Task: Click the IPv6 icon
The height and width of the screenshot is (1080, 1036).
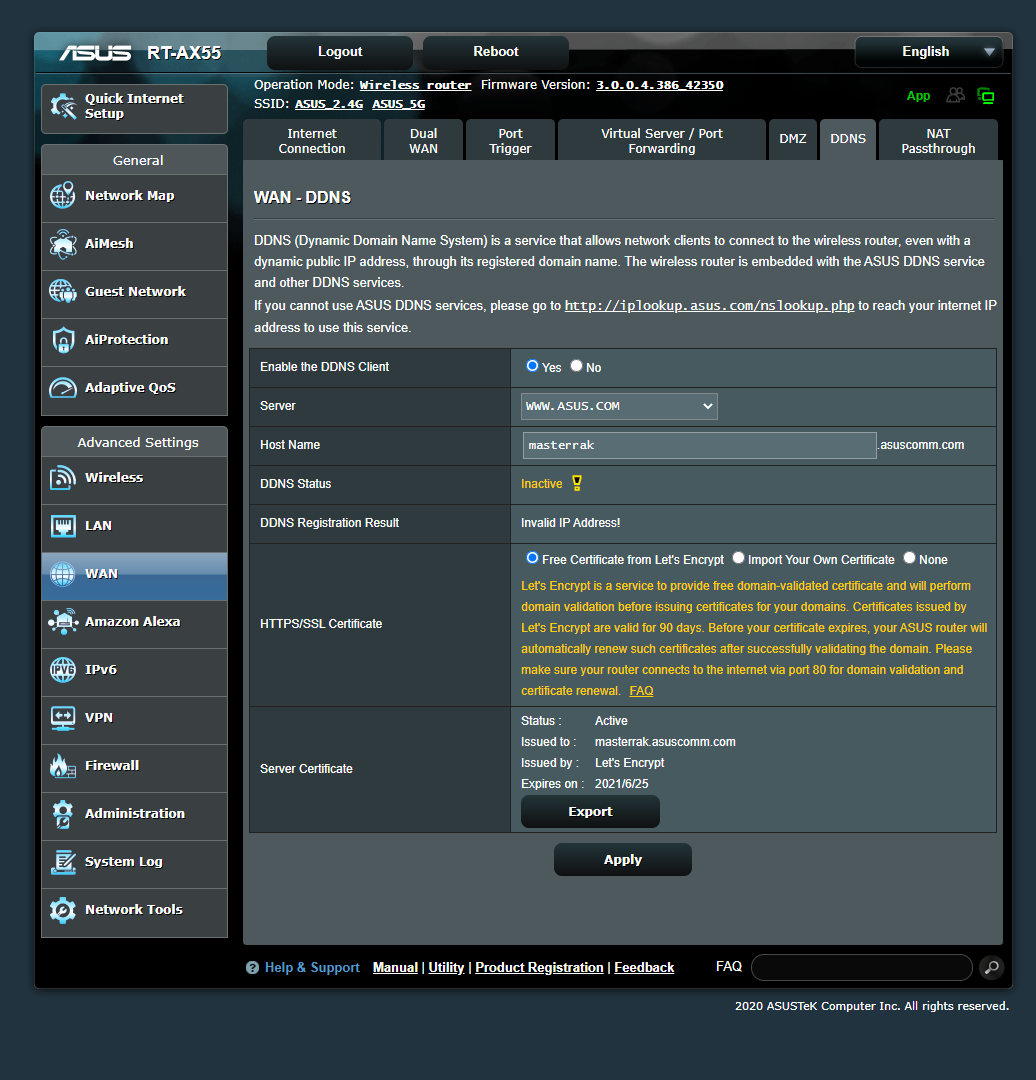Action: 63,669
